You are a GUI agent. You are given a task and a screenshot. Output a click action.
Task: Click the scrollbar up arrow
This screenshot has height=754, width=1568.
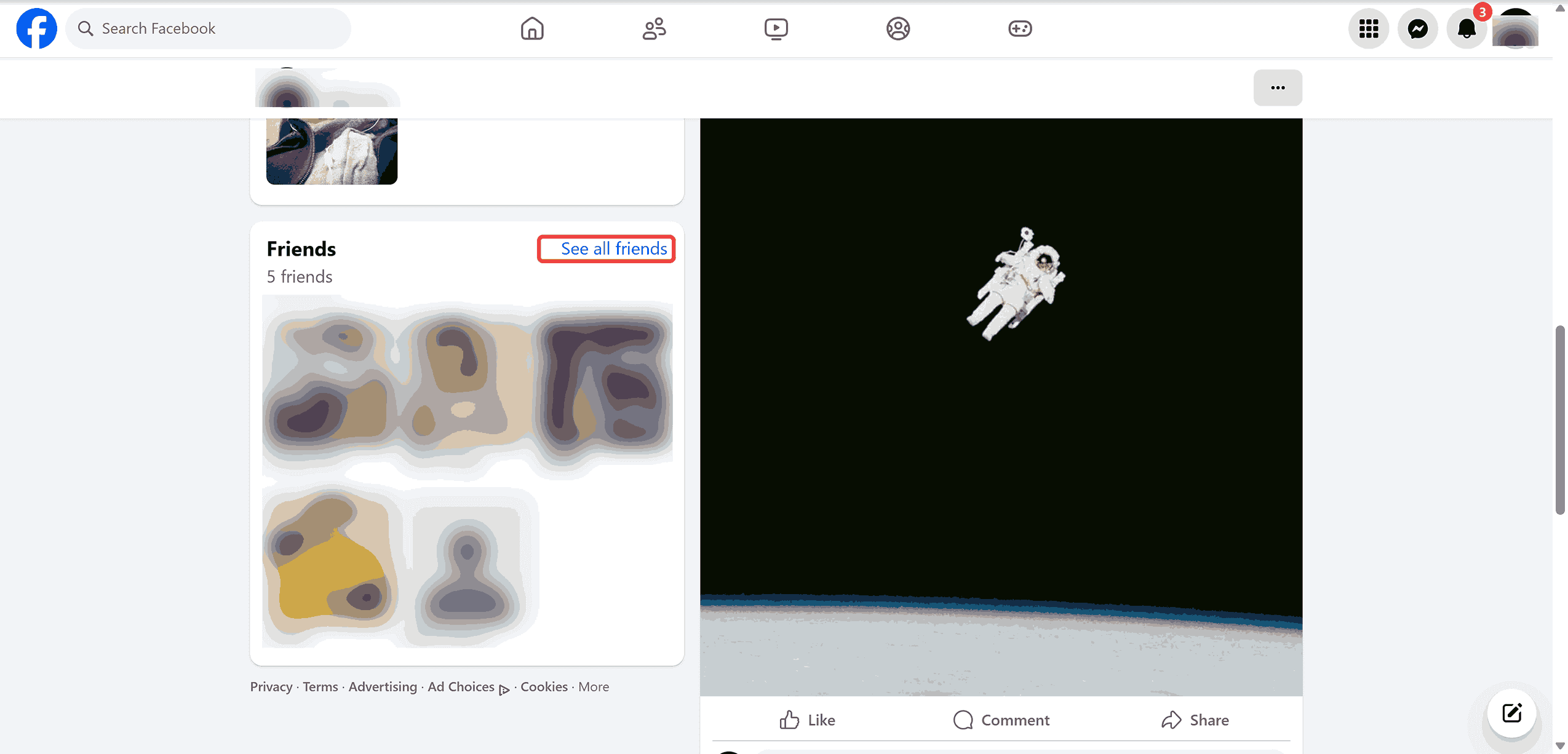click(1559, 8)
